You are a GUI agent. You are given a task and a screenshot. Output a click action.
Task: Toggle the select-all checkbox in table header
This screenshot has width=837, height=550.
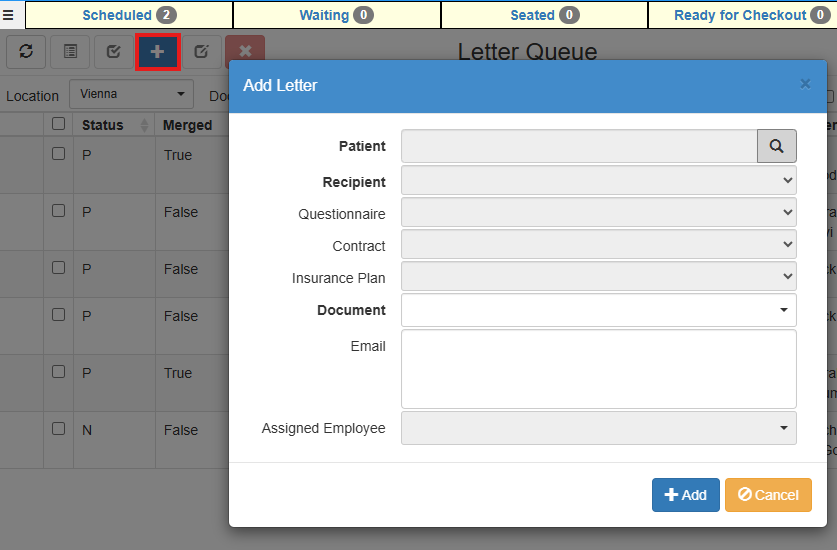pos(58,124)
